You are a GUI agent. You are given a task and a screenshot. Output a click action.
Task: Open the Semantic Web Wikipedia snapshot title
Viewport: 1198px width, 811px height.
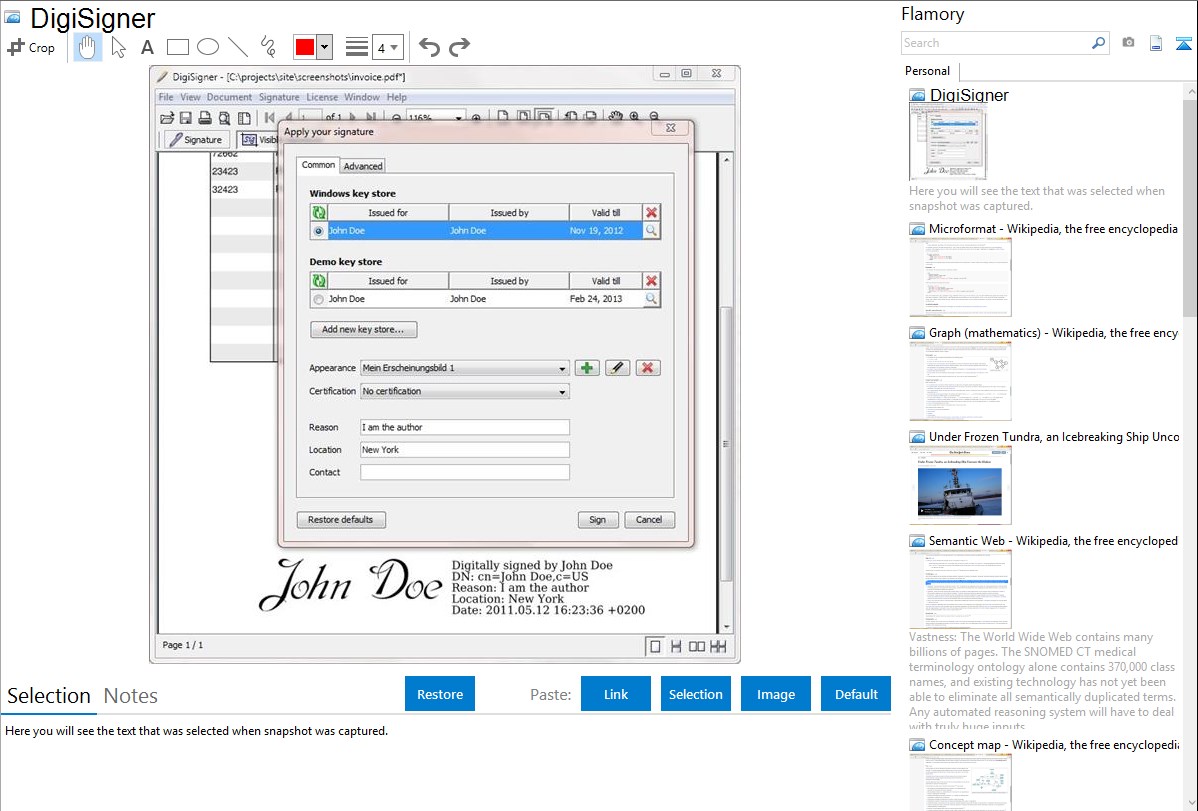(x=1053, y=541)
